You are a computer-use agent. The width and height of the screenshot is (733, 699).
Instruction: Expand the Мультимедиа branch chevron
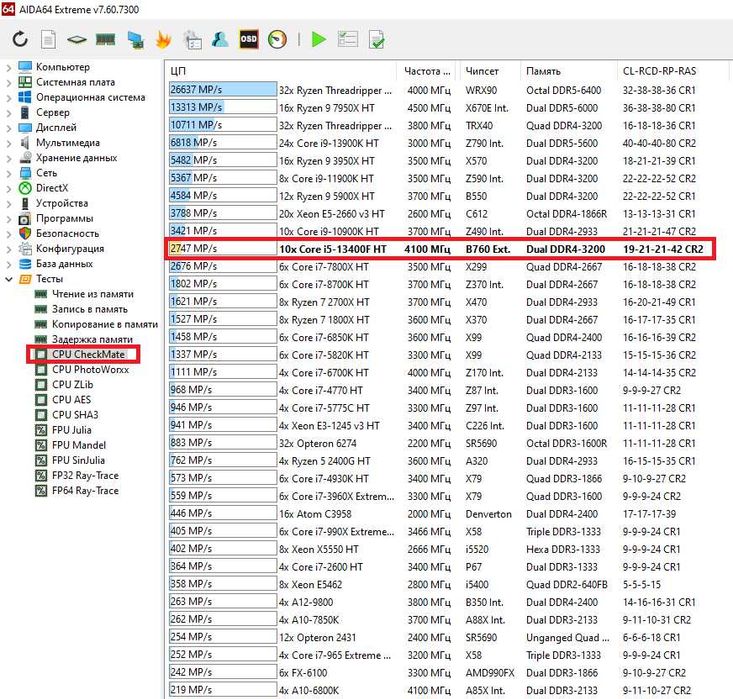8,143
